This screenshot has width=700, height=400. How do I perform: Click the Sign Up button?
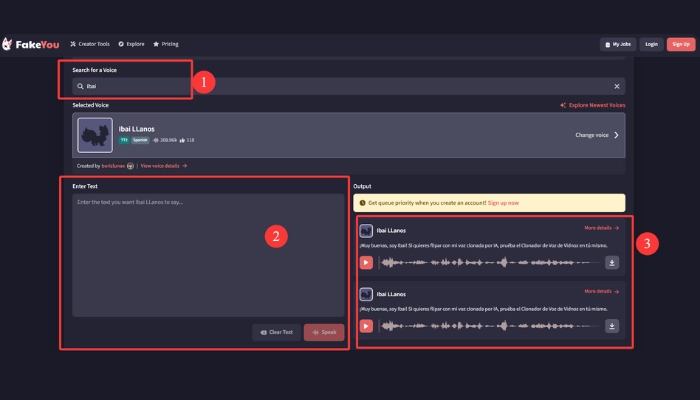click(681, 44)
